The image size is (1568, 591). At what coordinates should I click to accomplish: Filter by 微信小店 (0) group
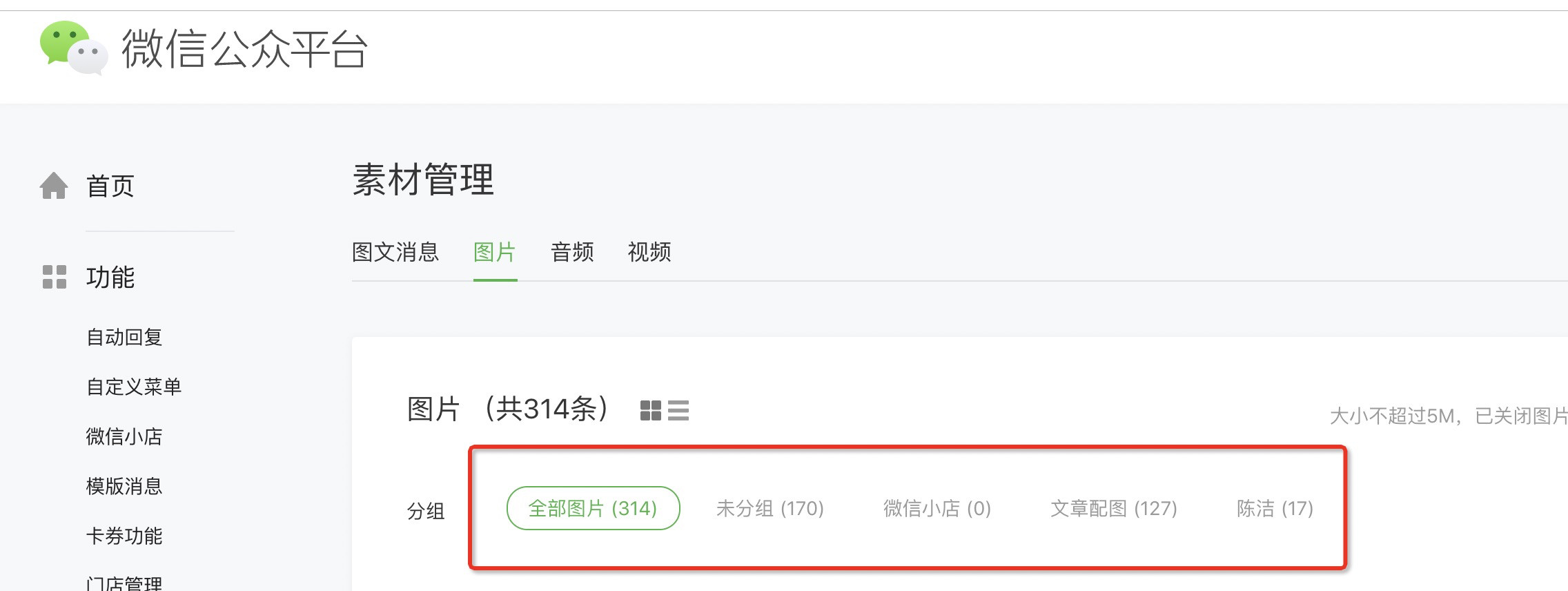point(937,509)
